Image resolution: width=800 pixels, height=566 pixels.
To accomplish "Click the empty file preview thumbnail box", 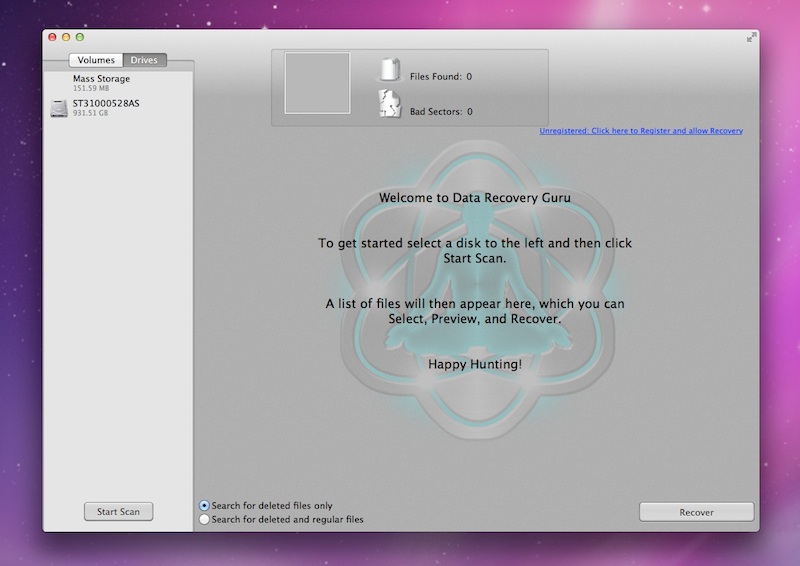I will 317,83.
